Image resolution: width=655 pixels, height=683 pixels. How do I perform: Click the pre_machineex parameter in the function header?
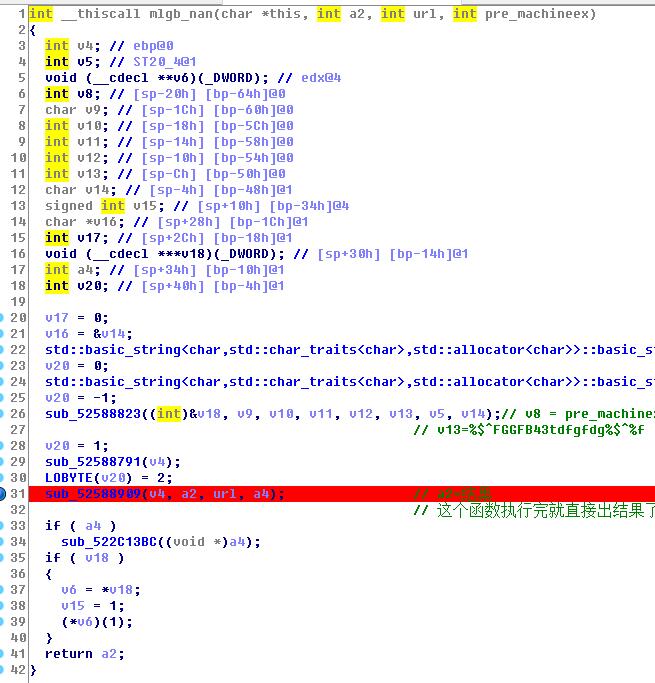click(536, 14)
